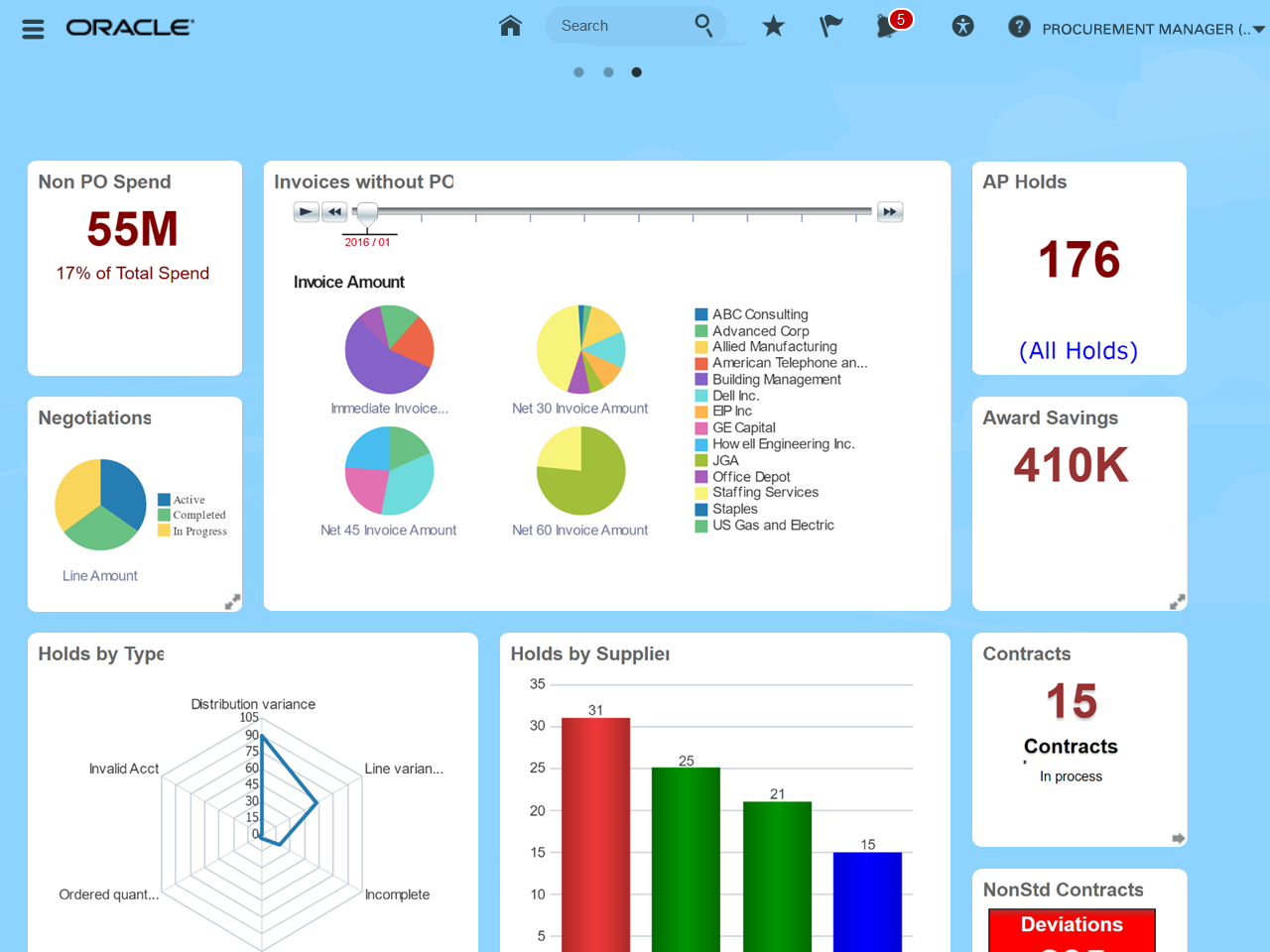
Task: Open the notifications bell with 5 badge
Action: [892, 25]
